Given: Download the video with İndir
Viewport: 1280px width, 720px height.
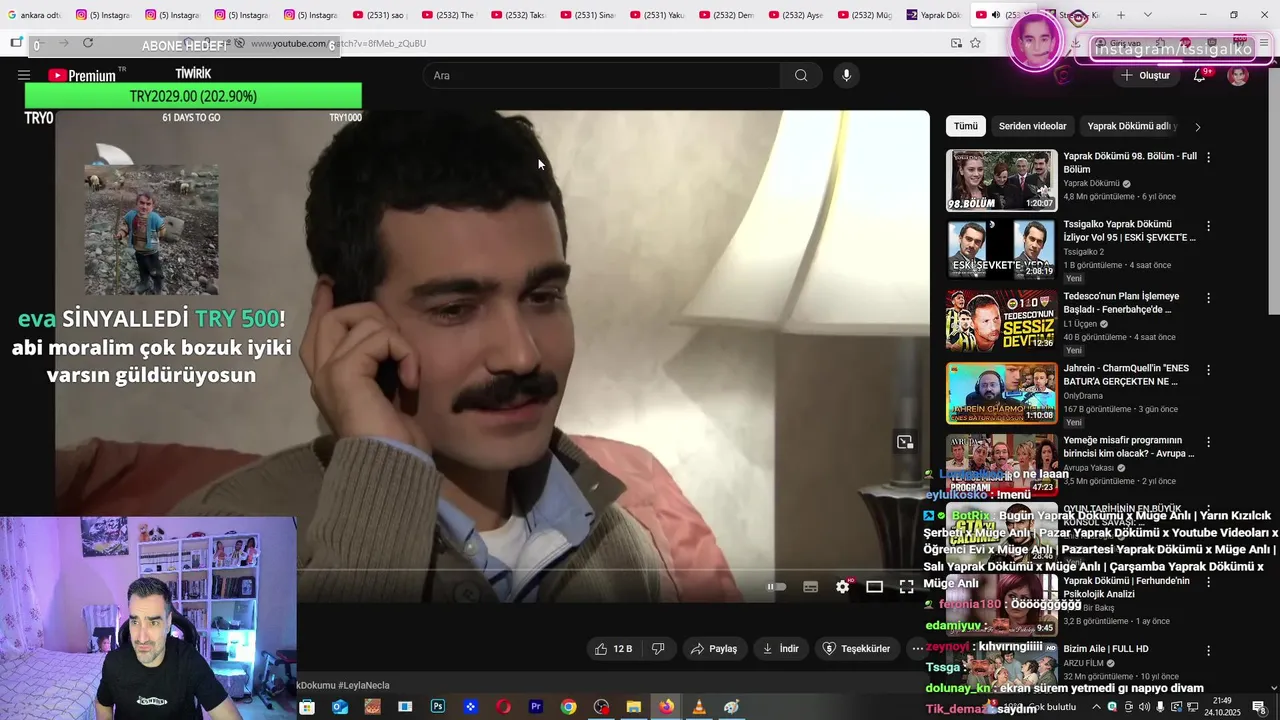Looking at the screenshot, I should [781, 649].
